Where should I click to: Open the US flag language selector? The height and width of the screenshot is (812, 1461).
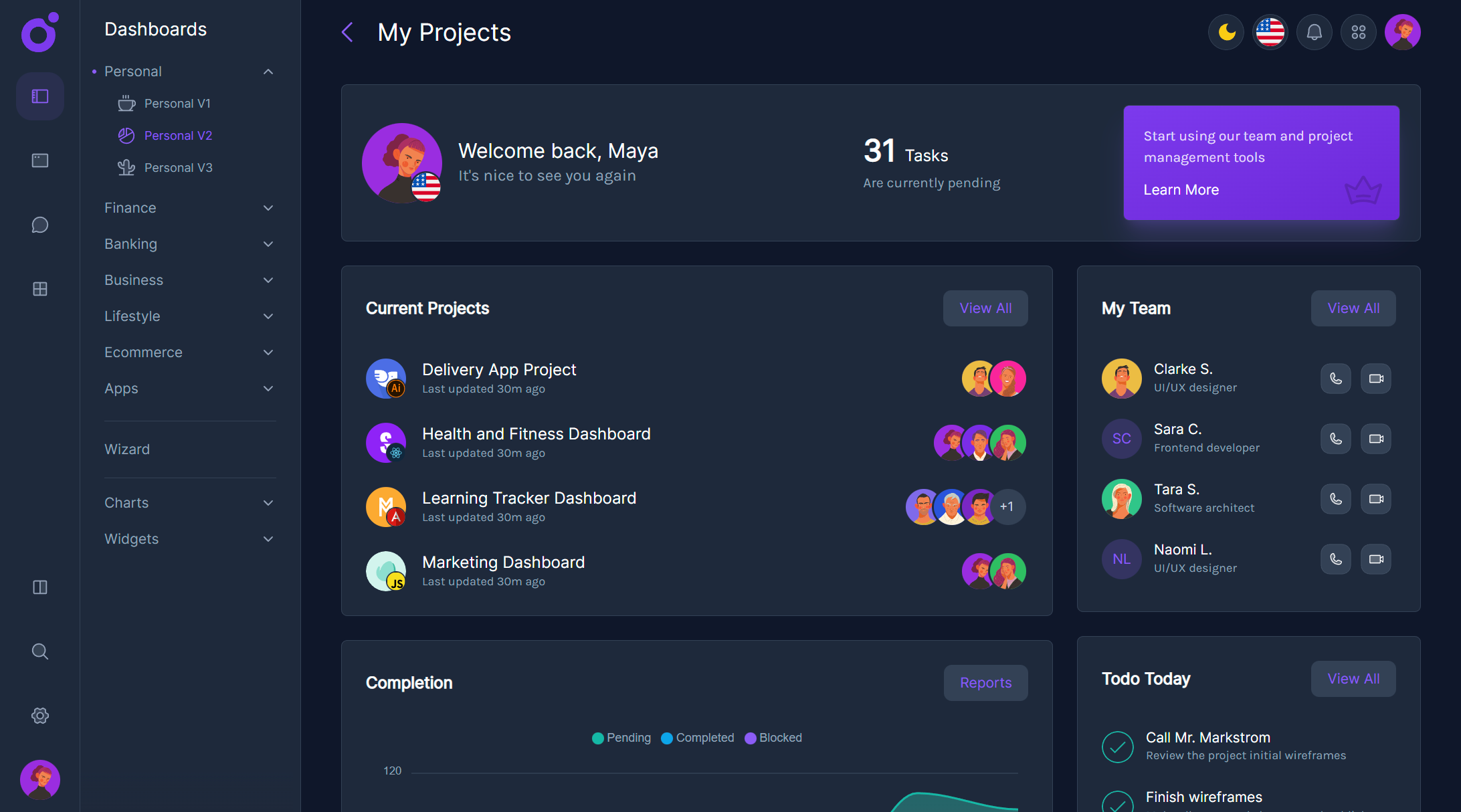pos(1270,31)
